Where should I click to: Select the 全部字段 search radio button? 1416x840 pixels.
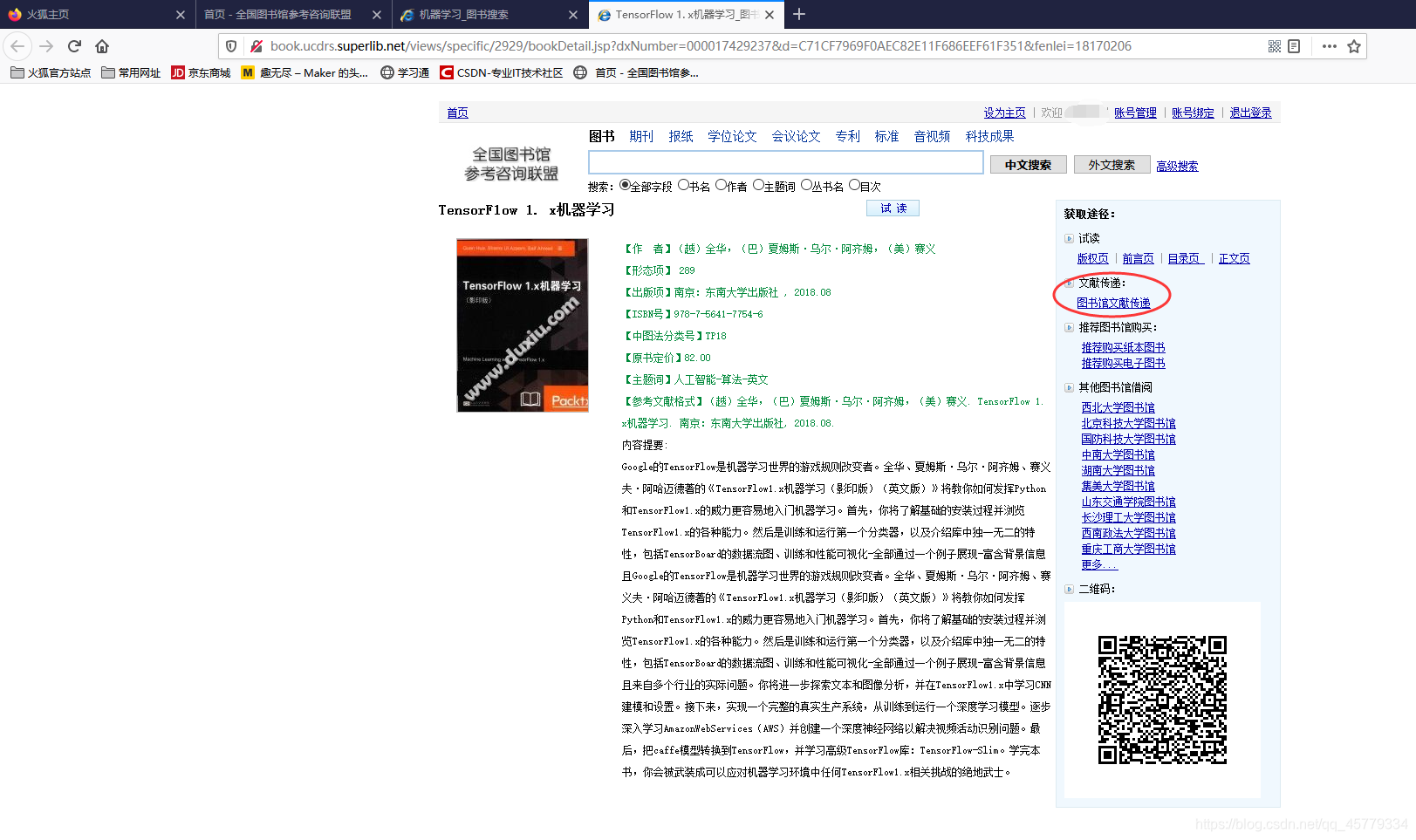pos(625,185)
